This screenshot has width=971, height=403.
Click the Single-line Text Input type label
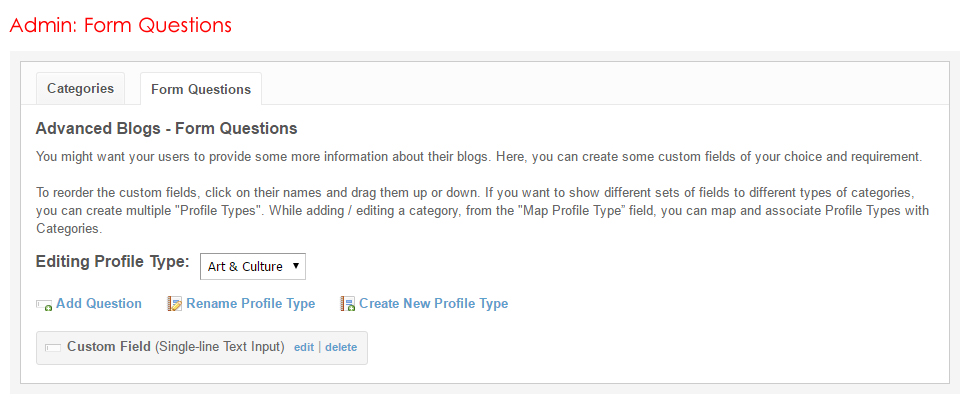click(220, 346)
